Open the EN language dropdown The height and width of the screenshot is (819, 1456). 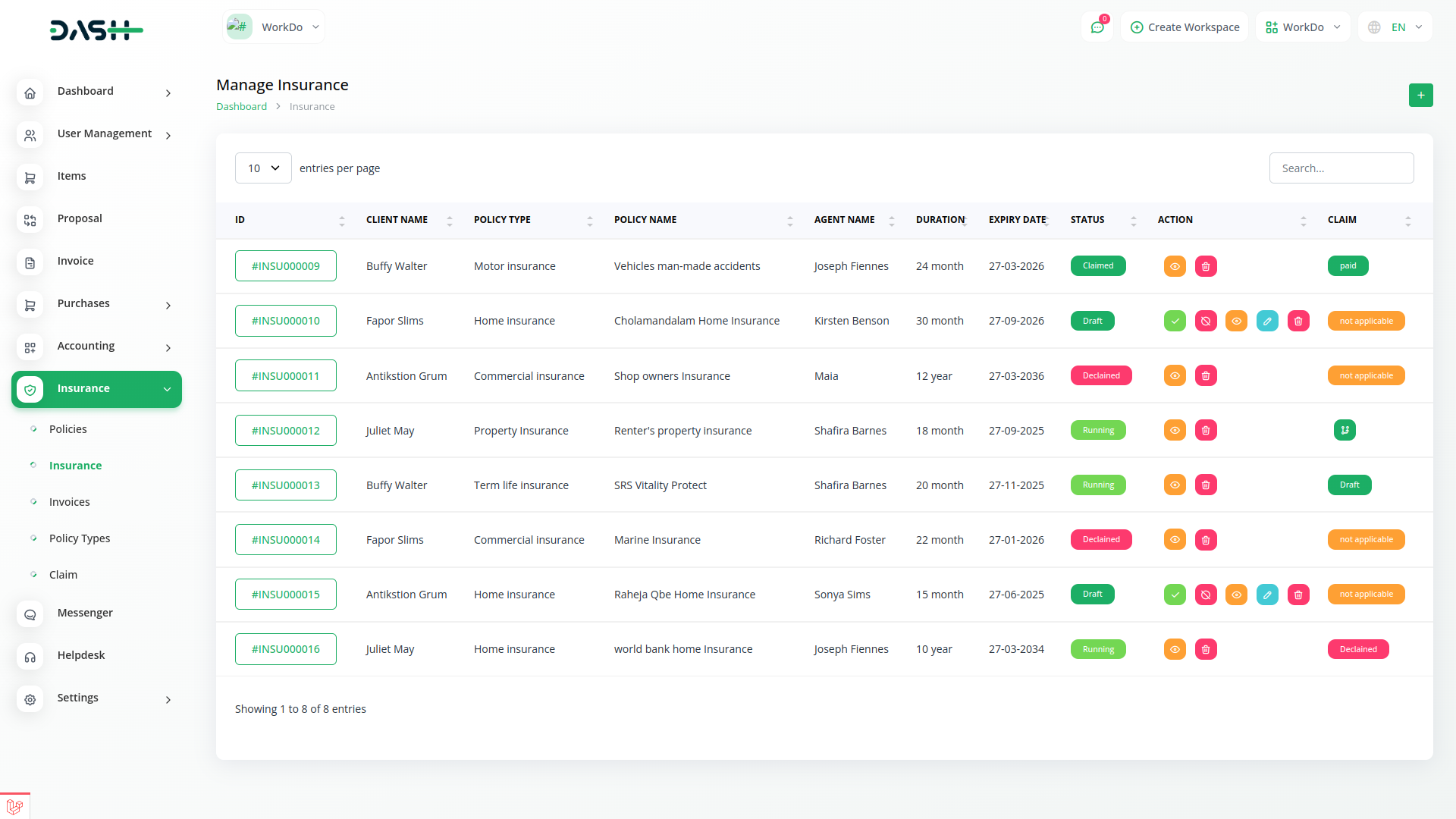pos(1395,27)
